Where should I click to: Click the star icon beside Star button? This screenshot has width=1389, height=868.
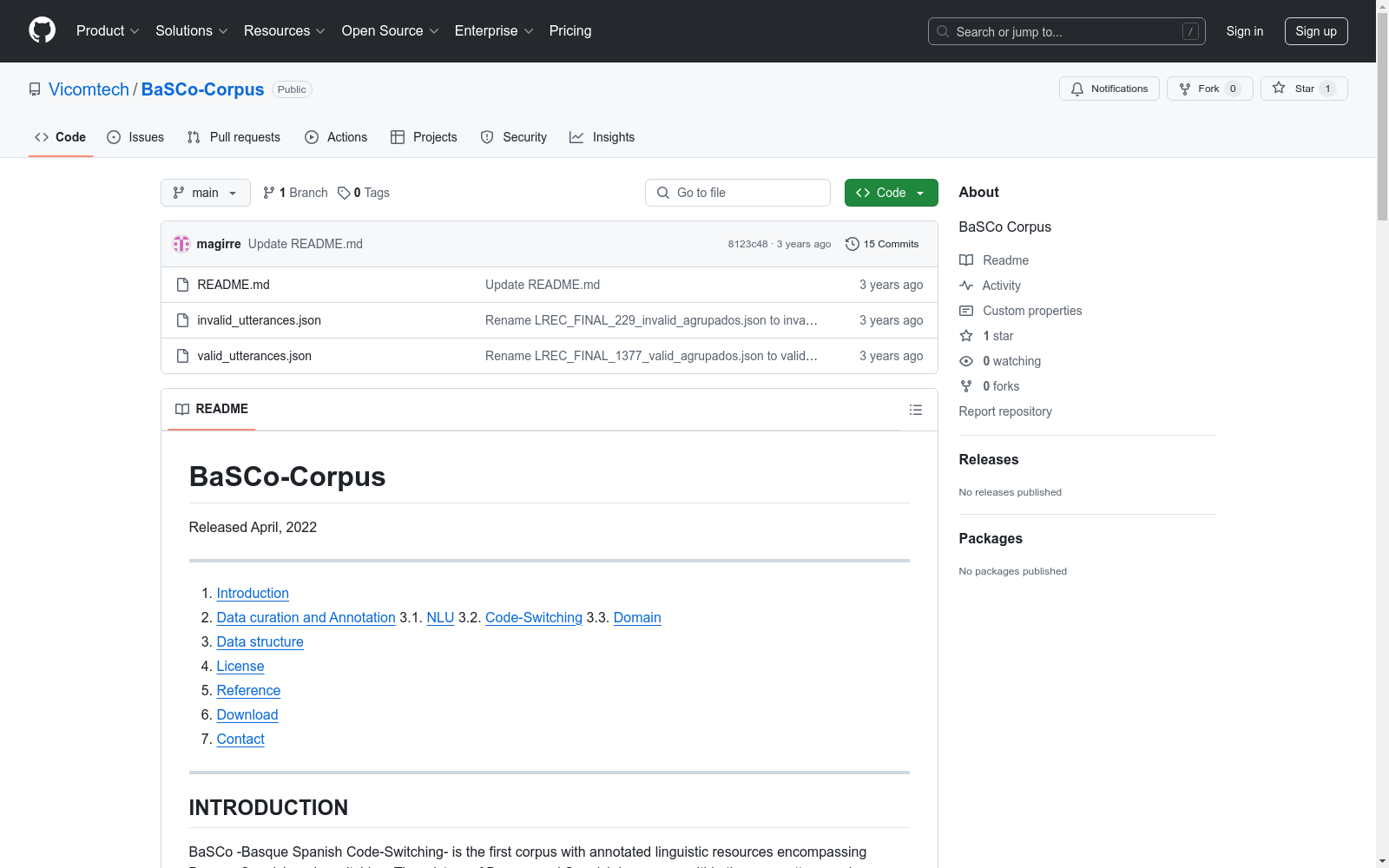click(x=1279, y=88)
